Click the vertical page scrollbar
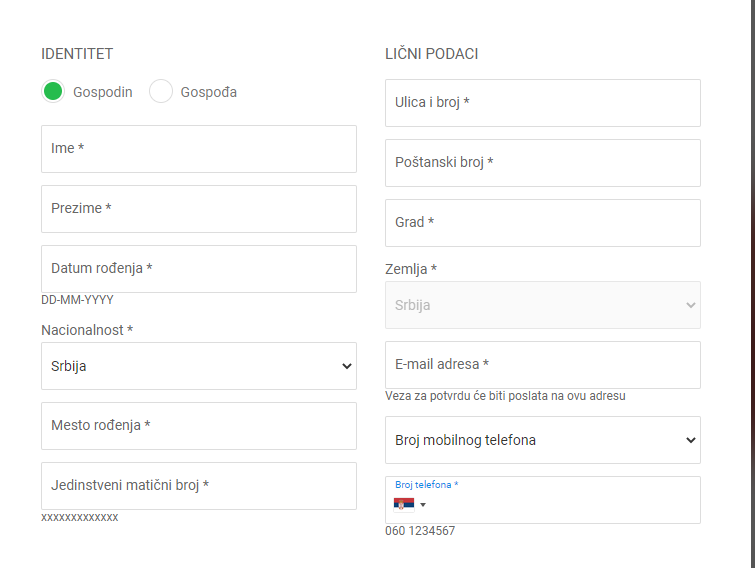Screen dimensions: 755x568 tap(751, 284)
